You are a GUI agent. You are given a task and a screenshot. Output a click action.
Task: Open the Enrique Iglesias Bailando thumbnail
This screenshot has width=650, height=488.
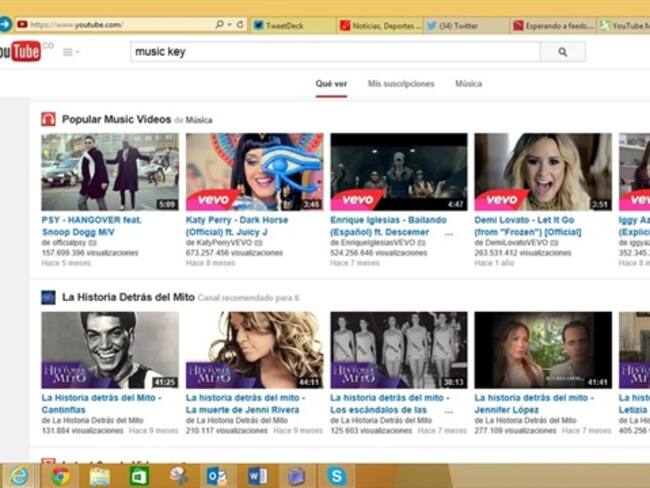pos(398,172)
